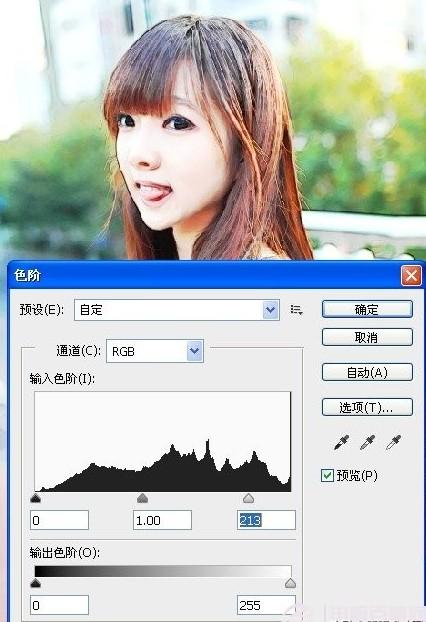Click the 确定 OK button
Viewport: 426px width, 622px height.
pyautogui.click(x=367, y=309)
